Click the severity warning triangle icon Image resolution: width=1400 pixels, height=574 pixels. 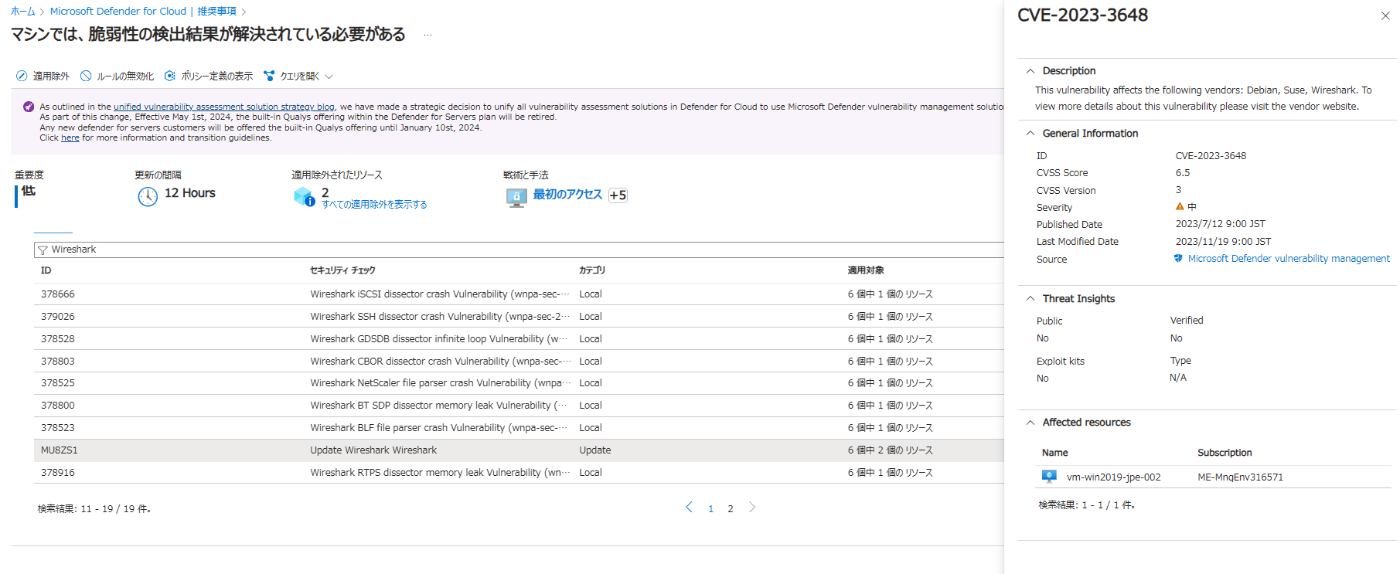tap(1180, 207)
